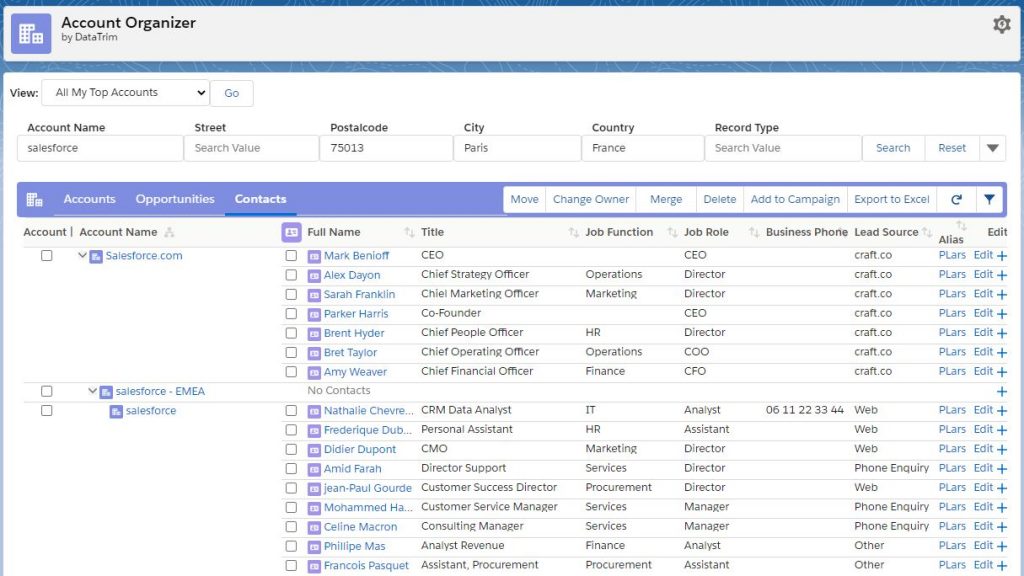Add contact using plus in salesforce - EMEA row
Image resolution: width=1024 pixels, height=576 pixels.
pos(1002,391)
